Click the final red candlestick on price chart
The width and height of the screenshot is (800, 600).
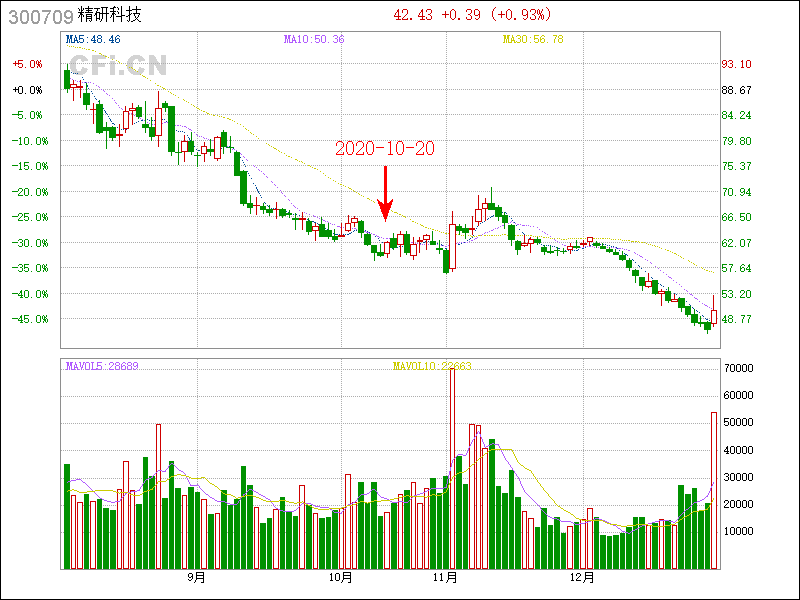(714, 315)
